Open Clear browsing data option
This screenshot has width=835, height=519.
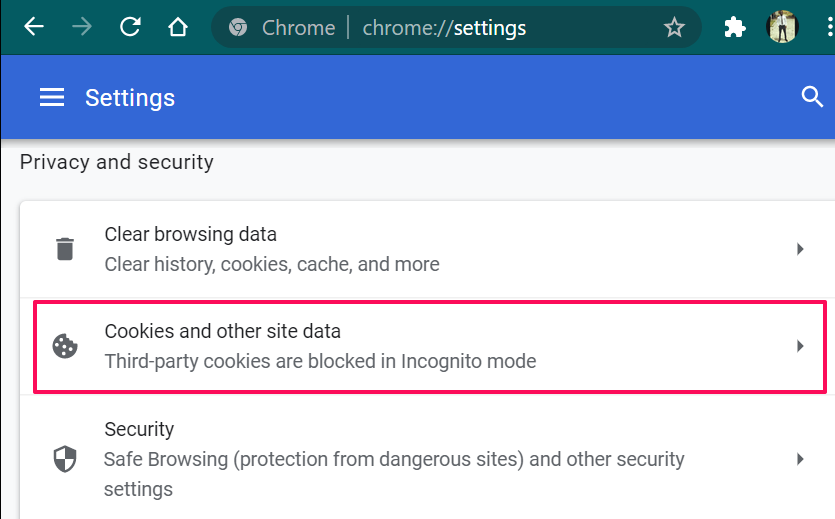272,249
